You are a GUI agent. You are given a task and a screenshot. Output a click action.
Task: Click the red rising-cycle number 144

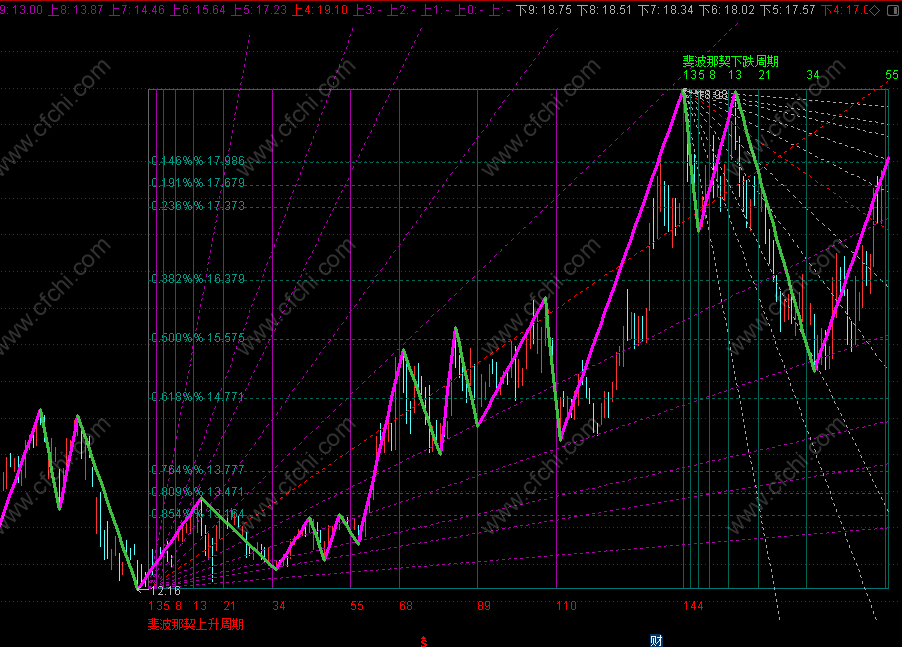(x=694, y=606)
